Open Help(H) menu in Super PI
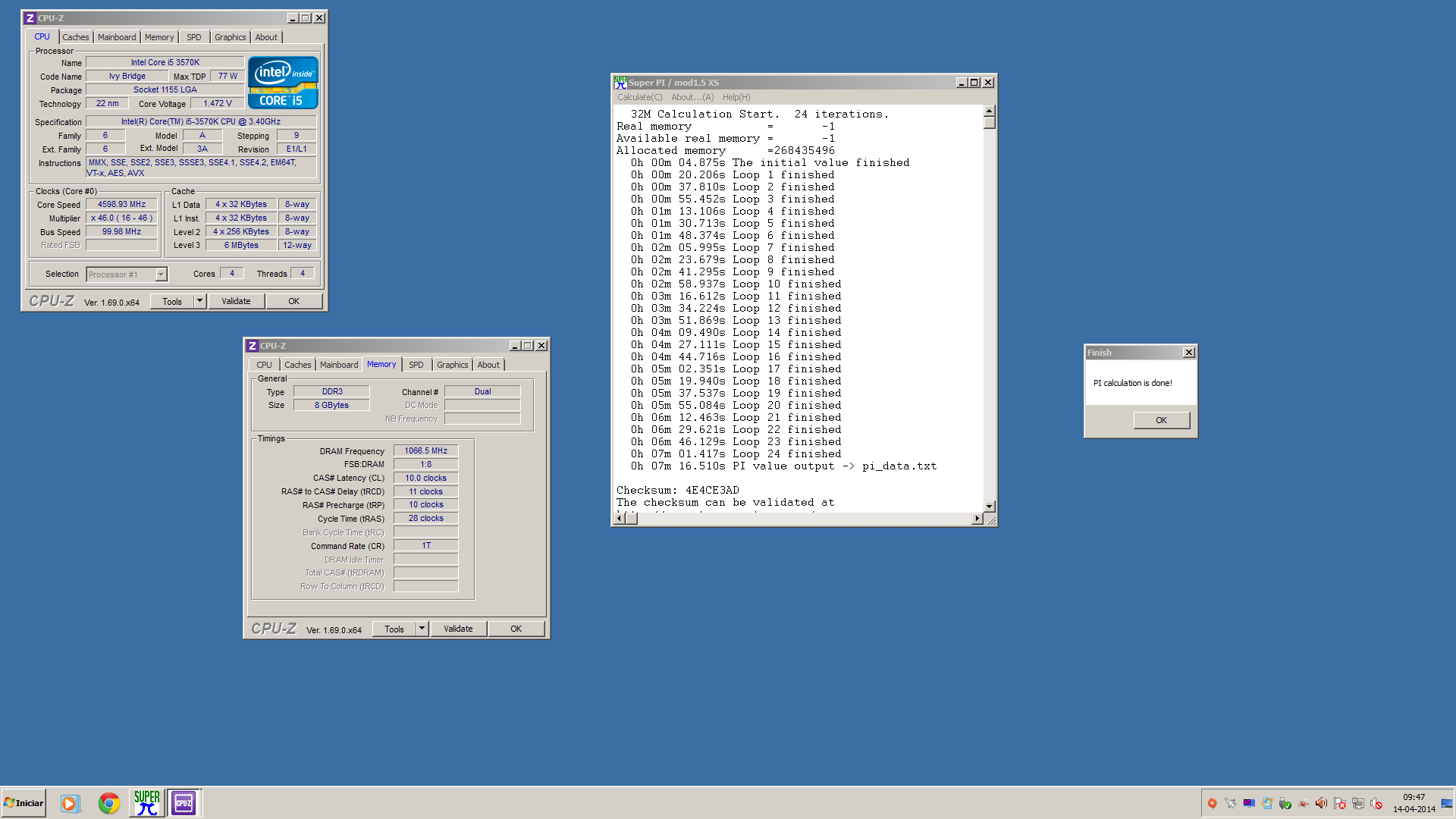The image size is (1456, 819). point(736,97)
